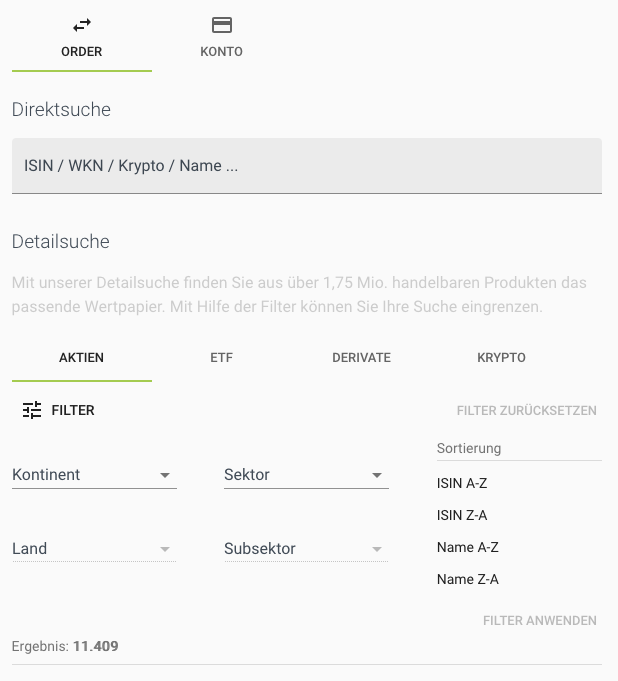Focus the ISIN / WKN search field
Image resolution: width=618 pixels, height=681 pixels.
(306, 166)
